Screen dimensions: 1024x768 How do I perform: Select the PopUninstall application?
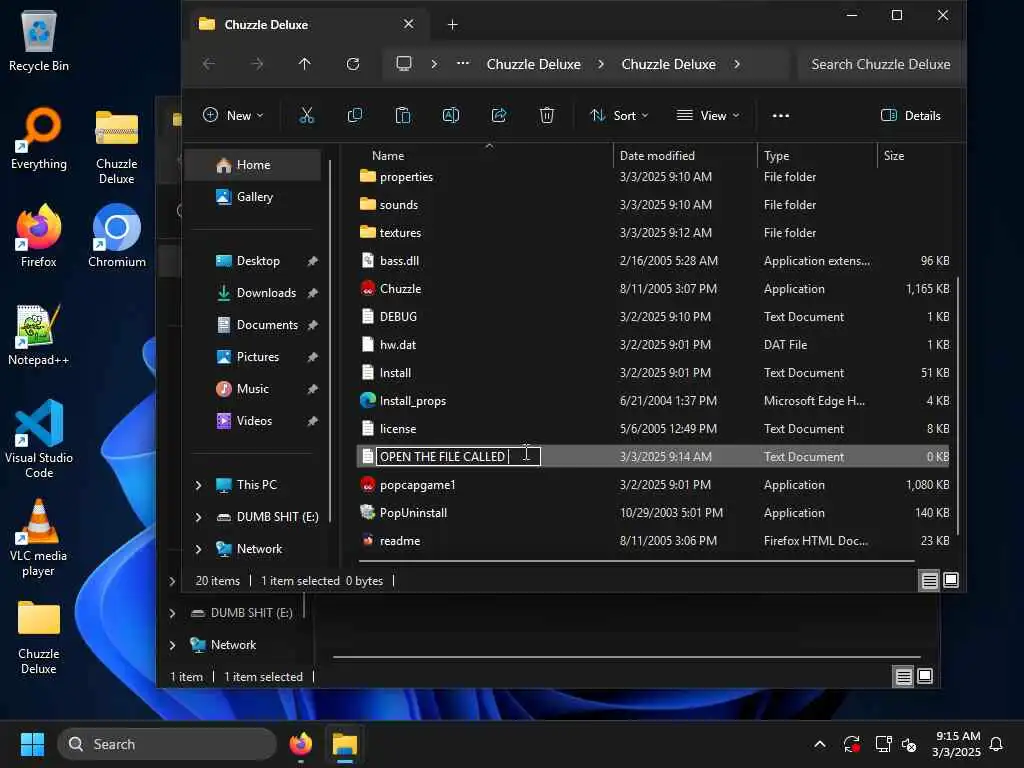point(653,513)
